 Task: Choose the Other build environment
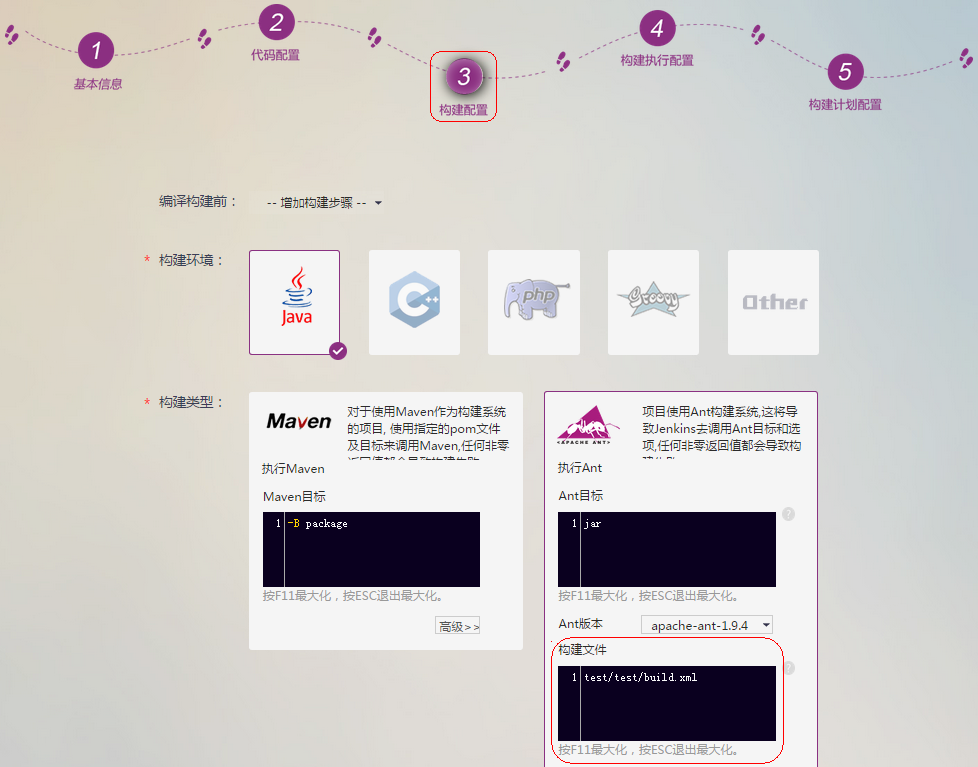[x=773, y=302]
